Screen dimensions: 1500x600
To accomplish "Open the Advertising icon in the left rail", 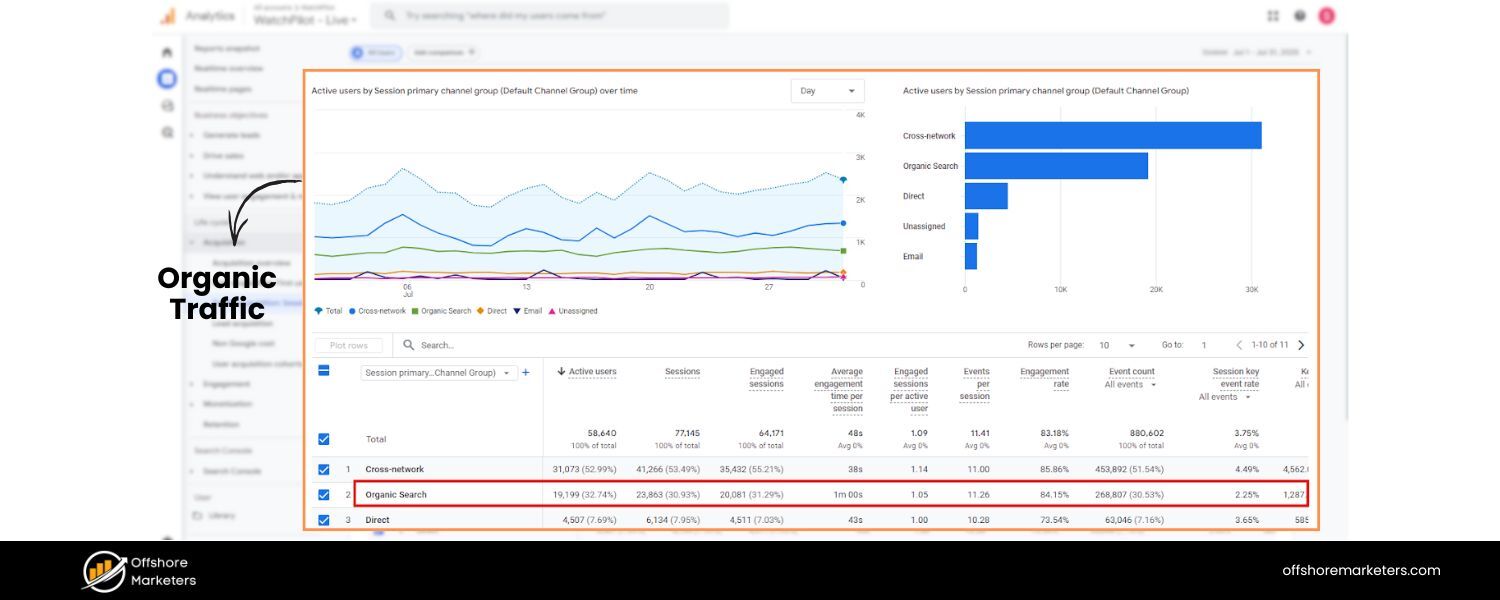I will [167, 131].
